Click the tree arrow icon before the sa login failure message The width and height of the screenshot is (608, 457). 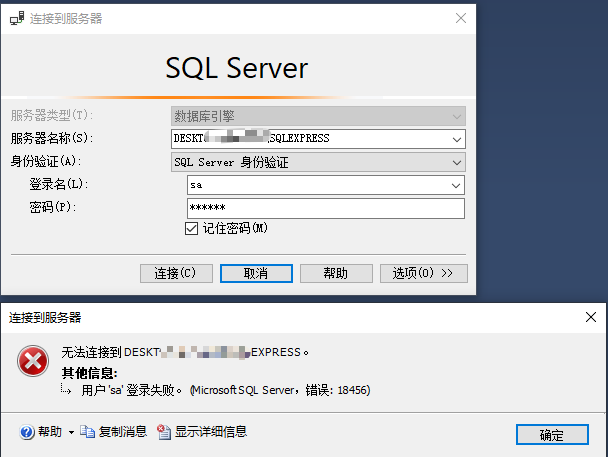click(66, 389)
